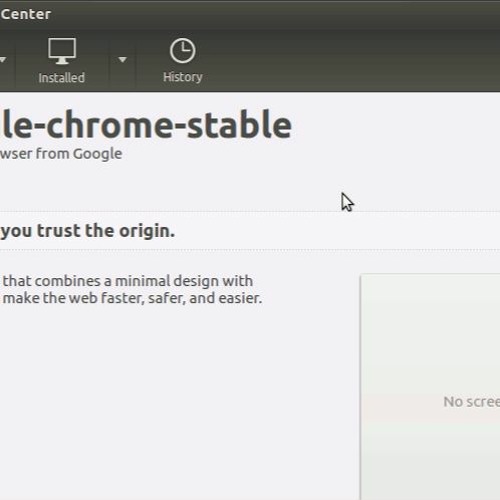
Task: Open the History clock icon
Action: 182,51
